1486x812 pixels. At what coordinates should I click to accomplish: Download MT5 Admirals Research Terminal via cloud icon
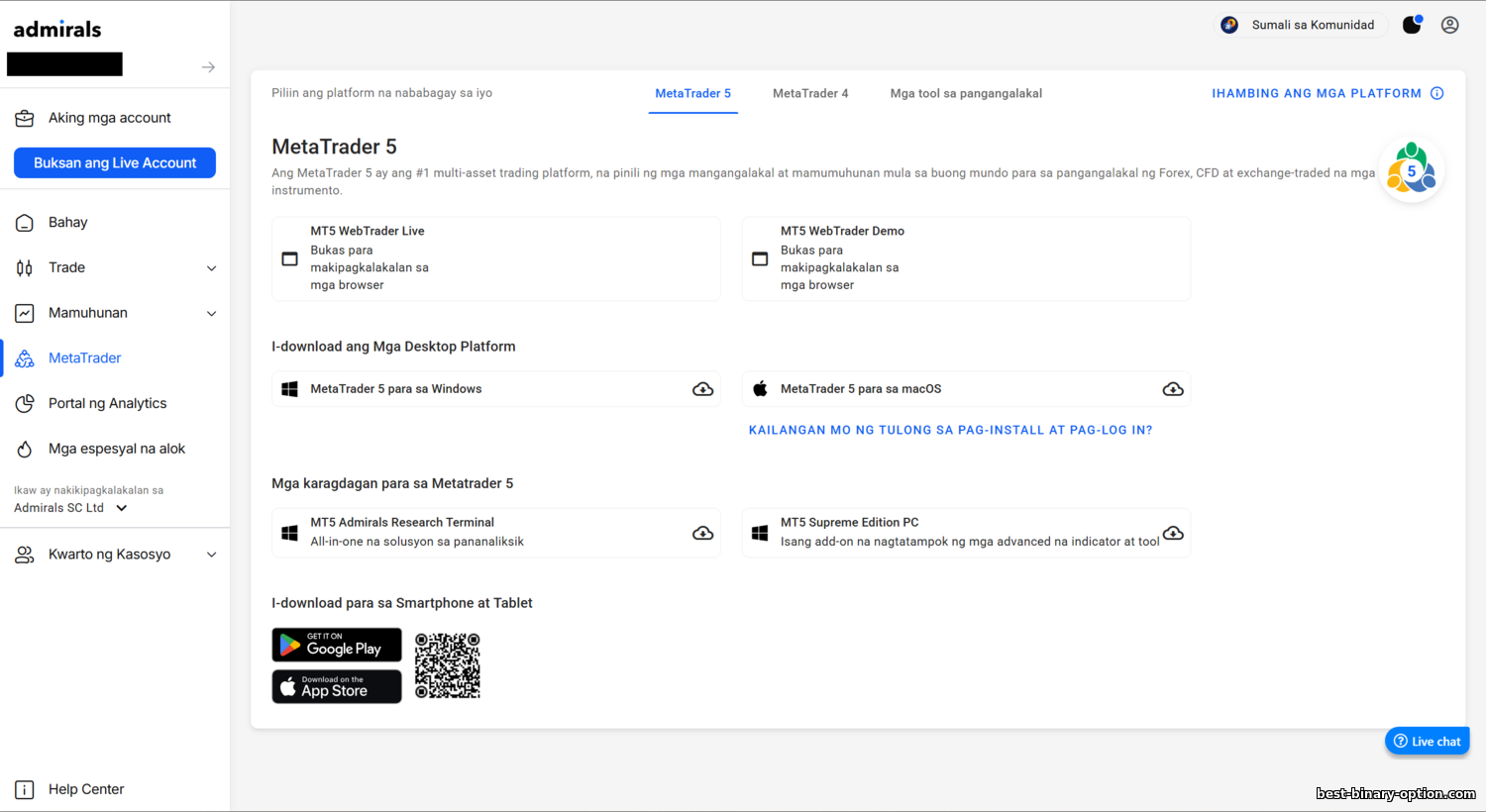pyautogui.click(x=702, y=533)
